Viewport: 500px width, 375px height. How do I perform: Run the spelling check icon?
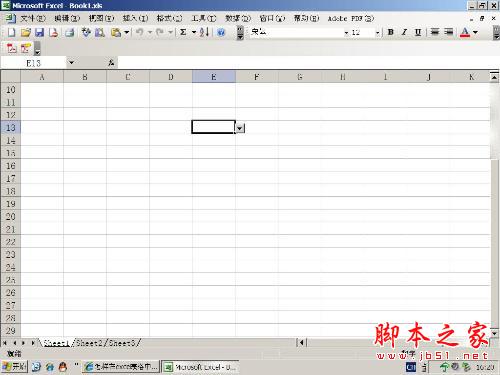point(86,32)
